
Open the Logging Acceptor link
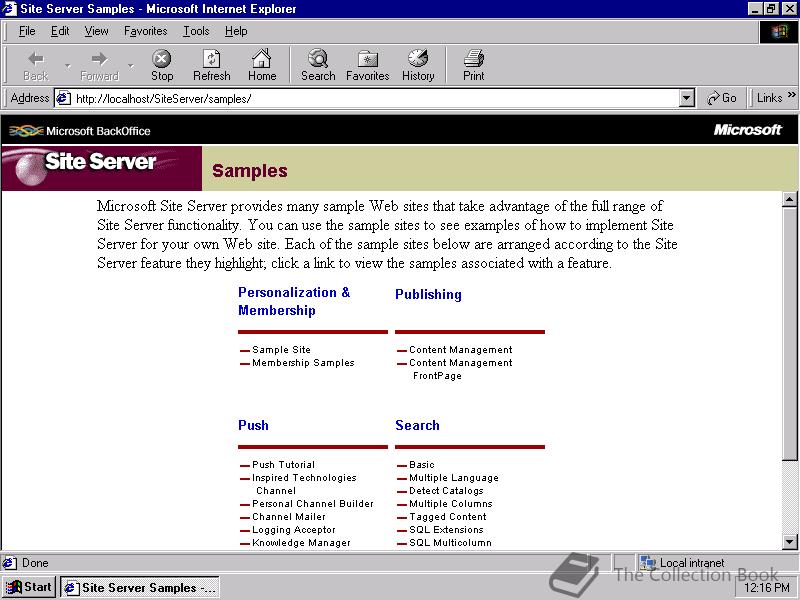(x=294, y=530)
